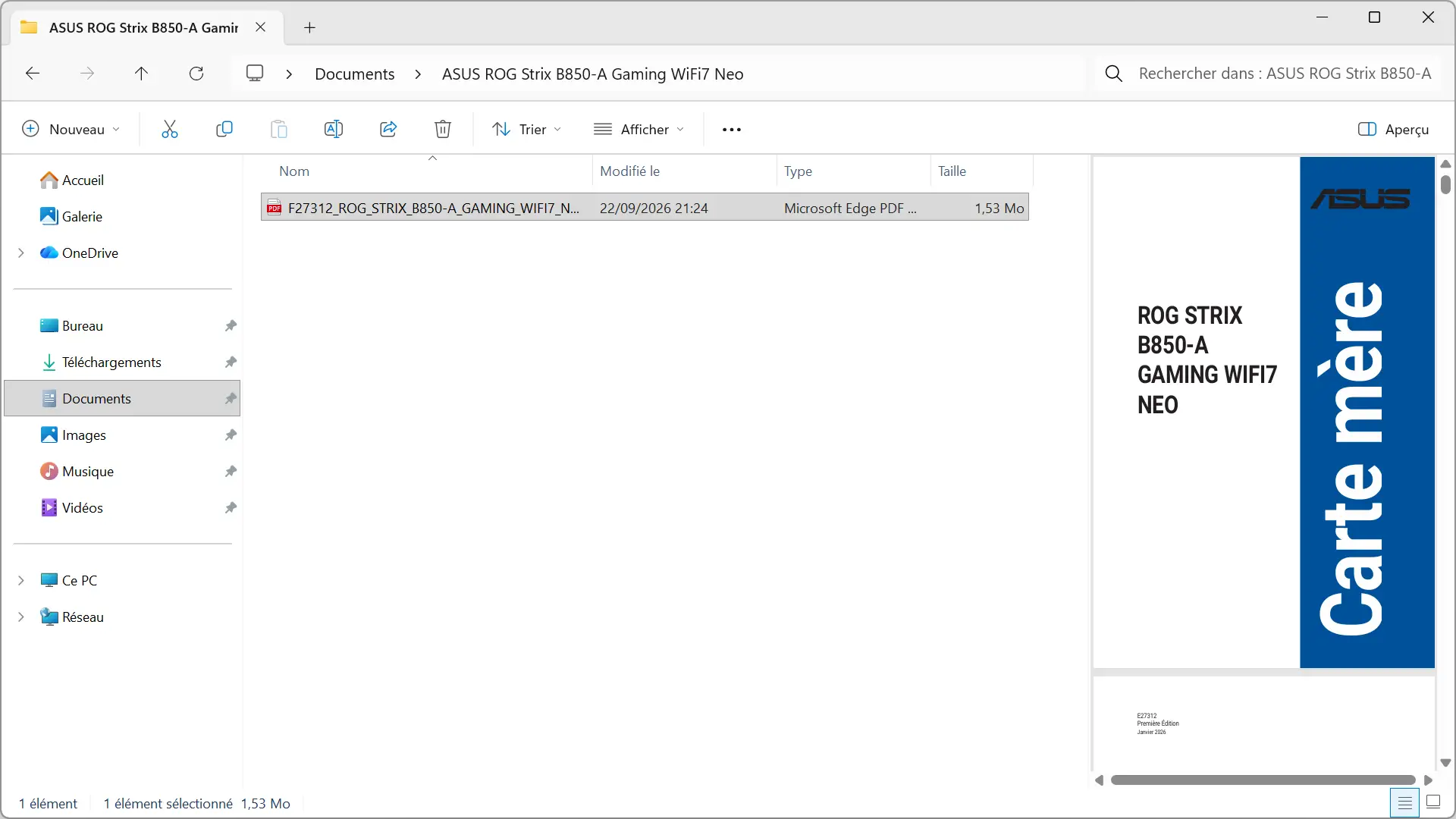Click the Paste clipboard icon
Screen dimensions: 1456x819
click(279, 129)
